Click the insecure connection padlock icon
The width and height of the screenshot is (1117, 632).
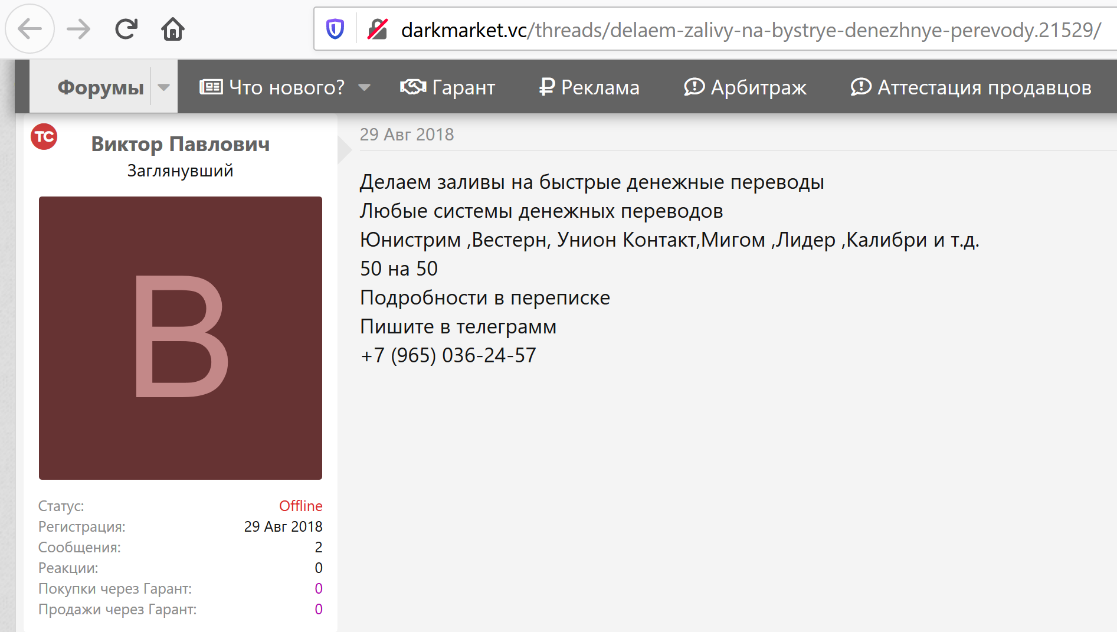378,29
